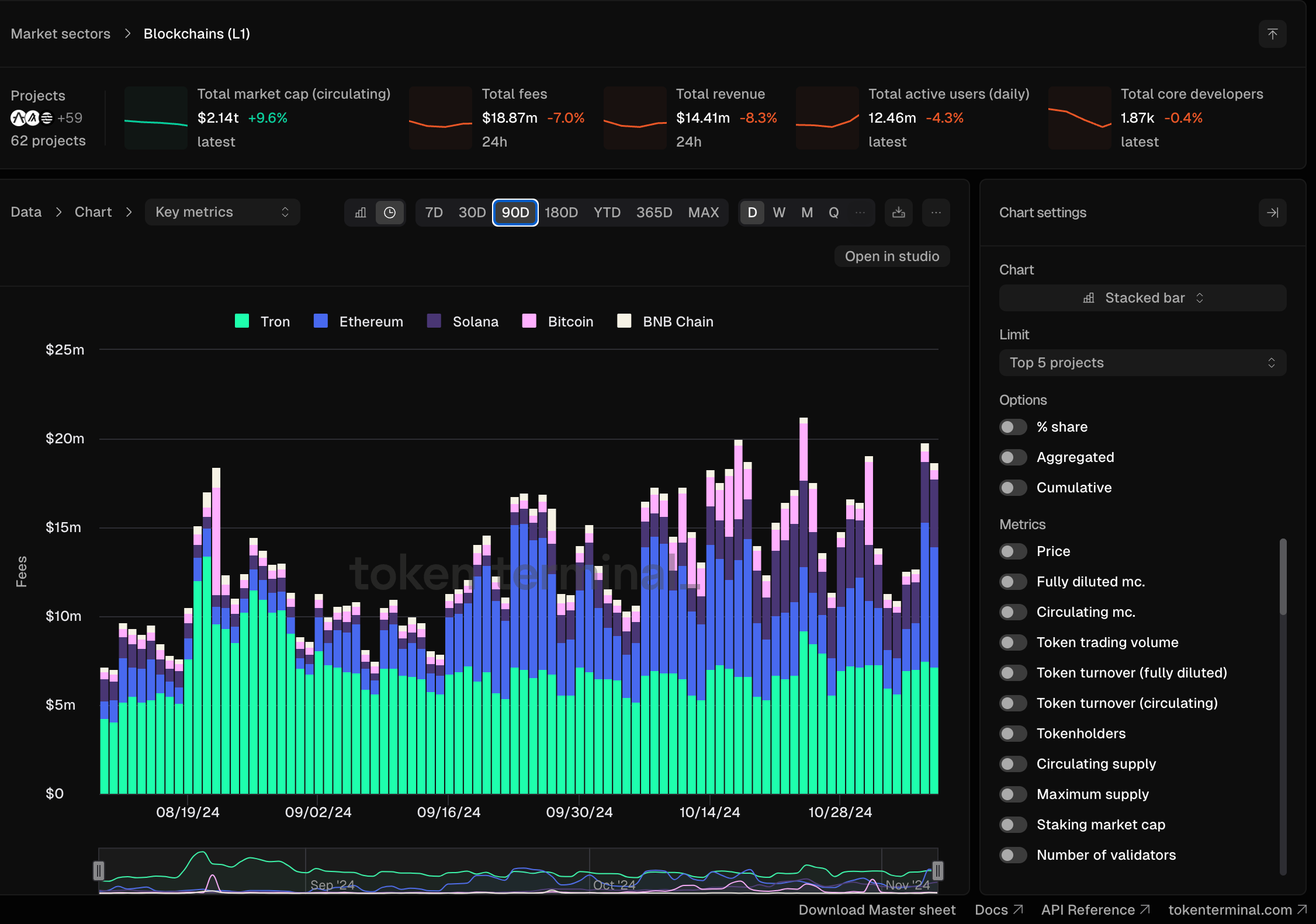Viewport: 1316px width, 924px height.
Task: Enable the % share toggle
Action: pyautogui.click(x=1013, y=427)
